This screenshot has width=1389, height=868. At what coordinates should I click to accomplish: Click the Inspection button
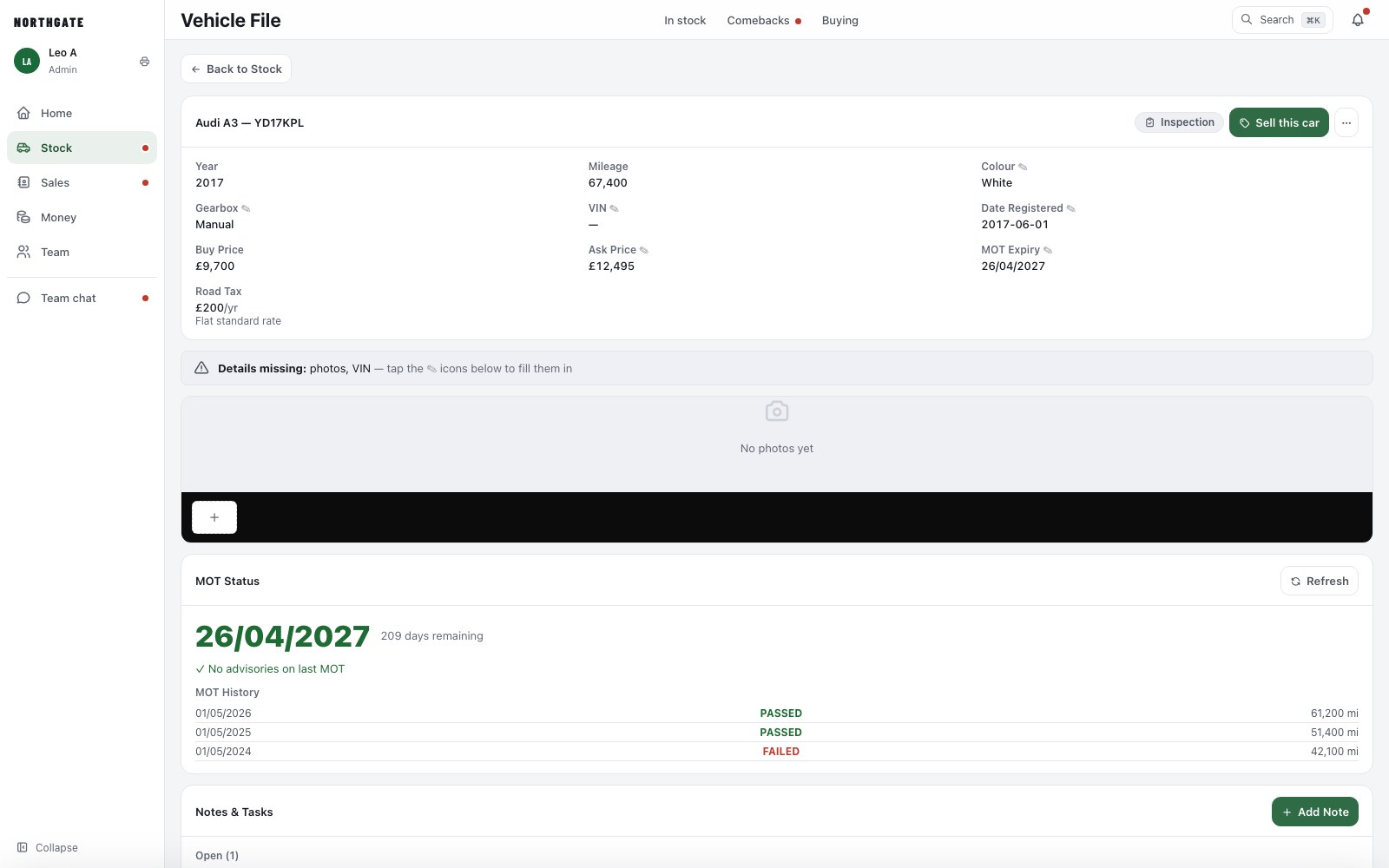(1179, 122)
